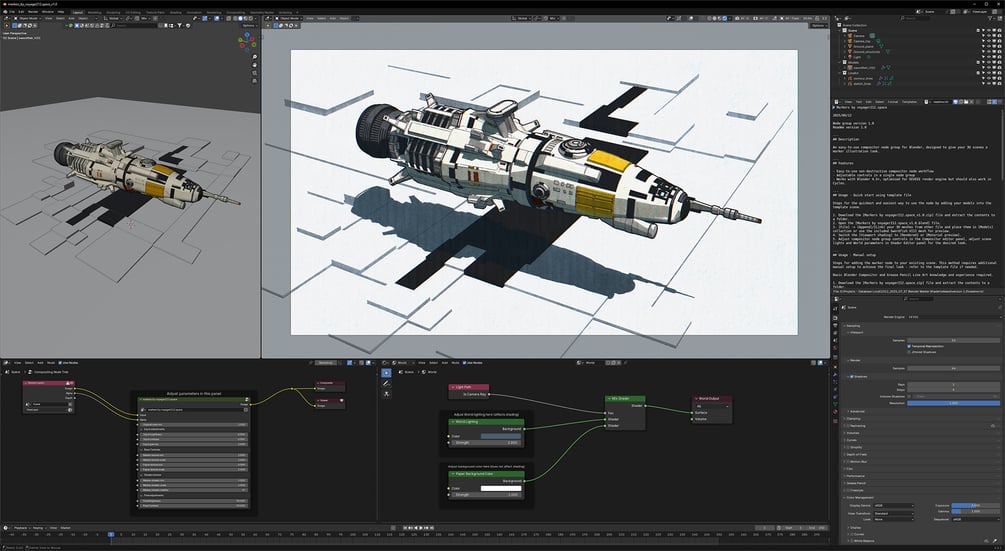Image resolution: width=1005 pixels, height=551 pixels.
Task: Click the Paper Background Color swatch
Action: 501,488
